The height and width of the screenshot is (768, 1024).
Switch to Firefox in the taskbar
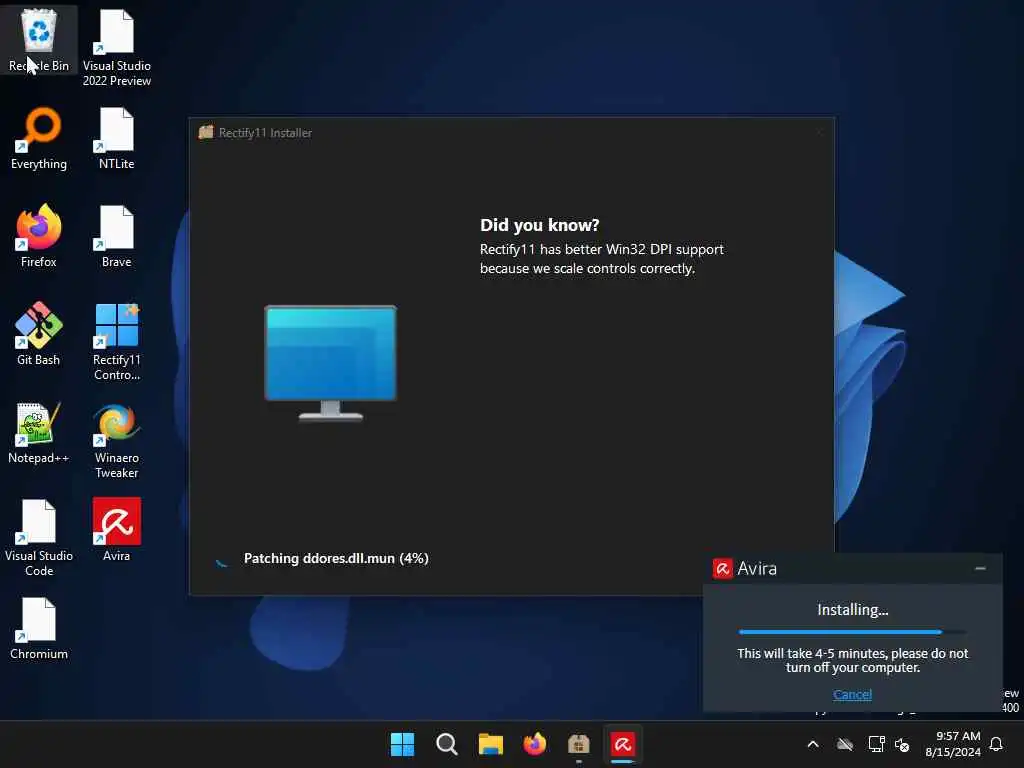[535, 744]
